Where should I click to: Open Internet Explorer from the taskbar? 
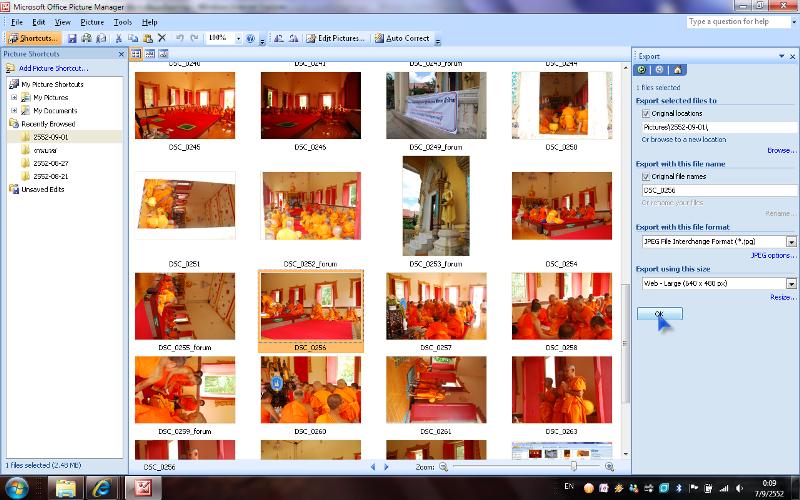[101, 487]
